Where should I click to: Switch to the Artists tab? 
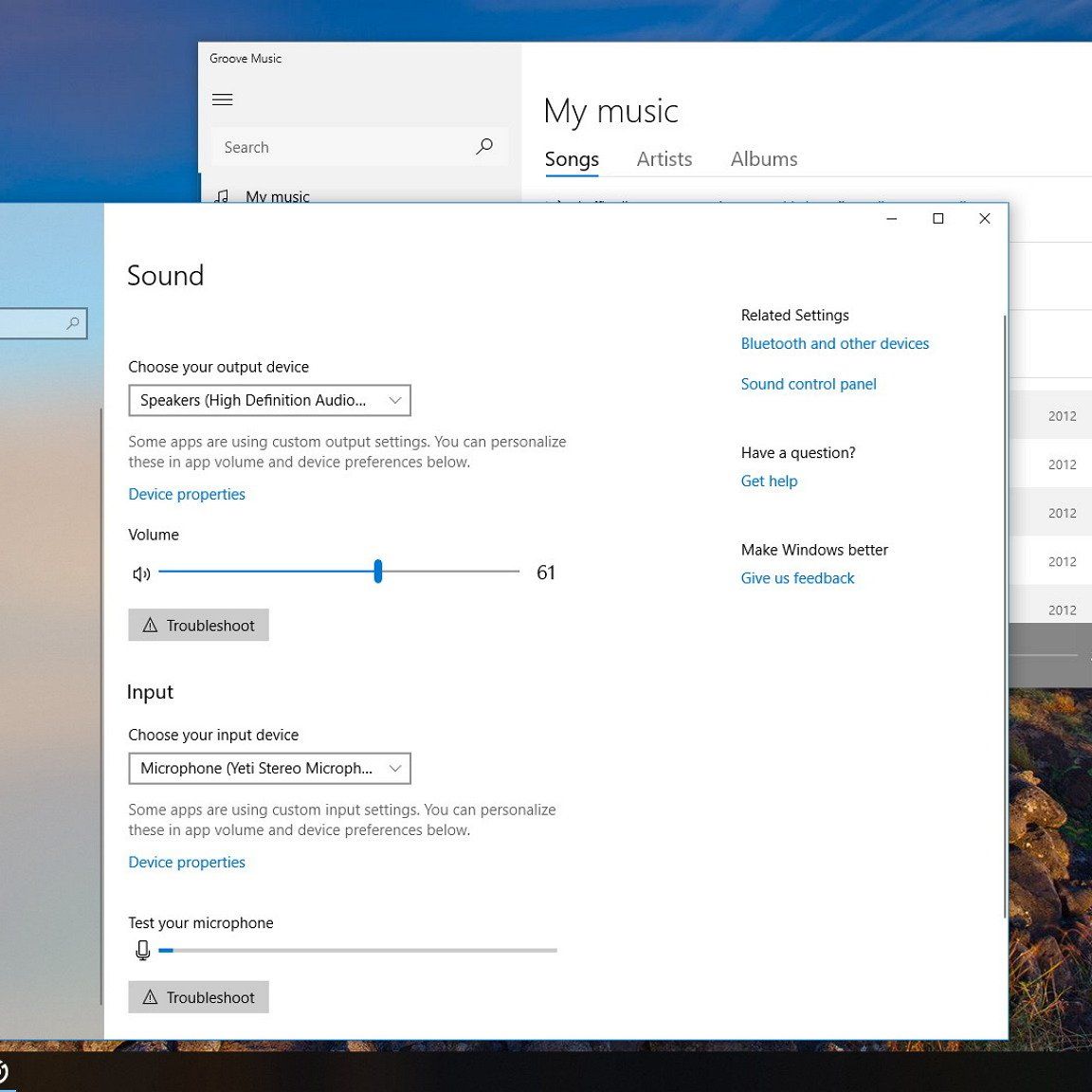coord(664,159)
